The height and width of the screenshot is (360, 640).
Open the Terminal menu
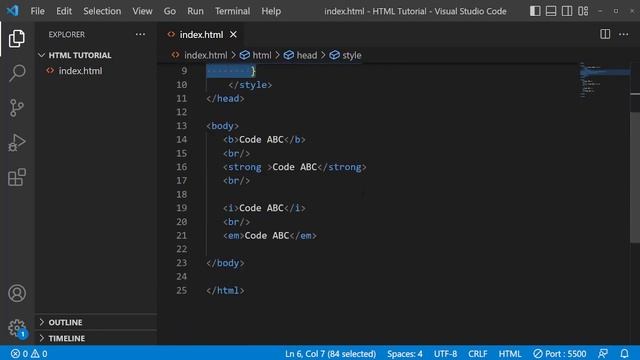pyautogui.click(x=233, y=11)
